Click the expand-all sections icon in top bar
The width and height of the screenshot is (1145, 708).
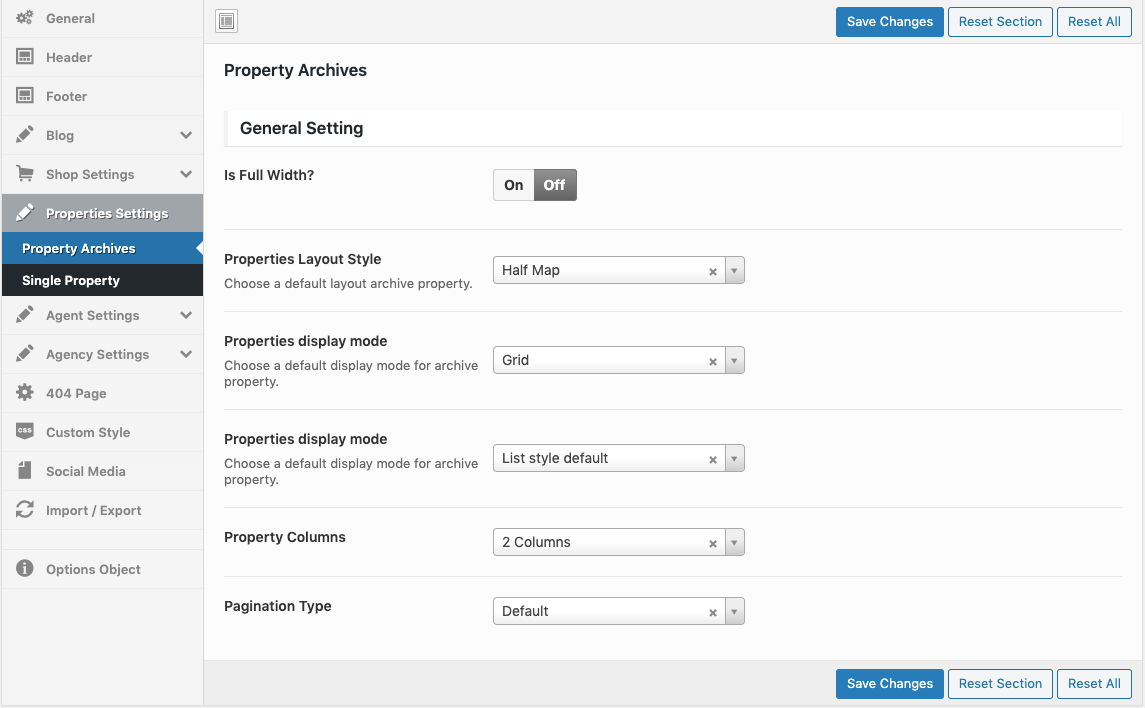[227, 21]
